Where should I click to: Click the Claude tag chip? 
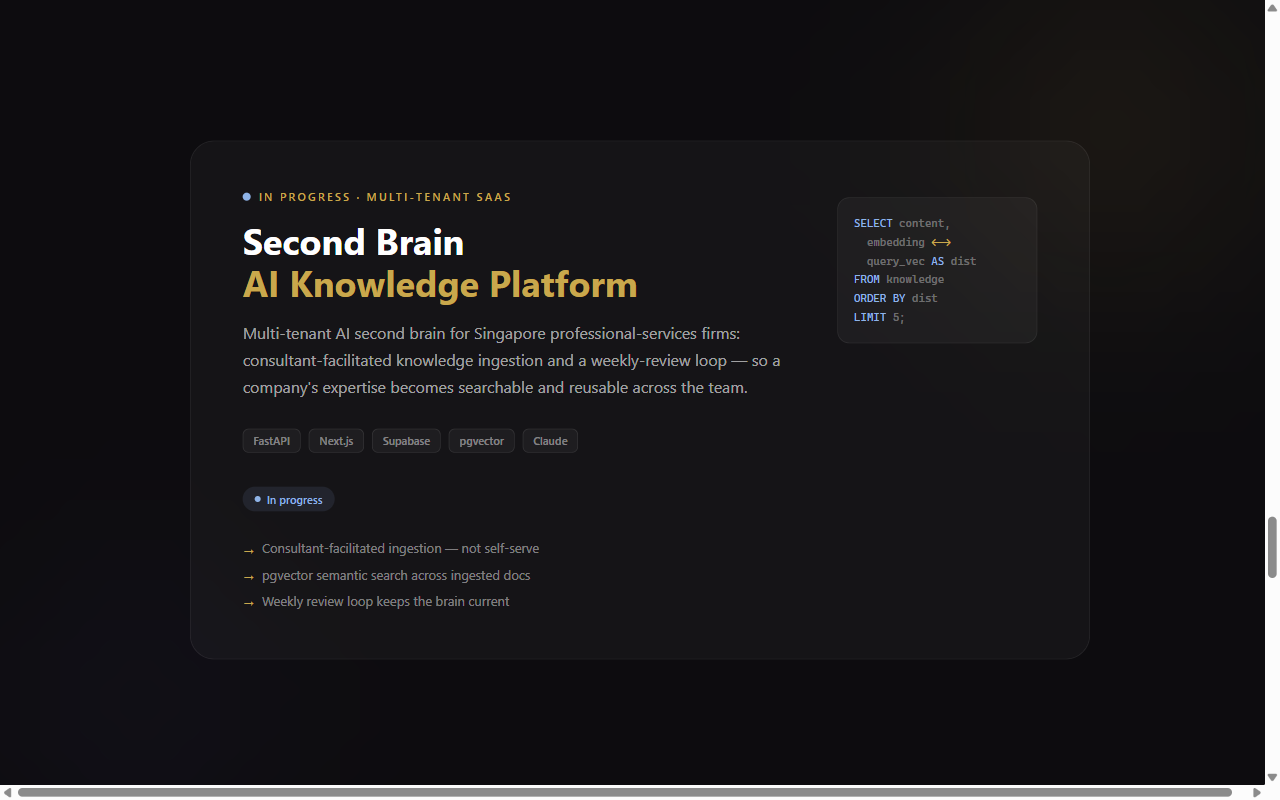tap(550, 441)
